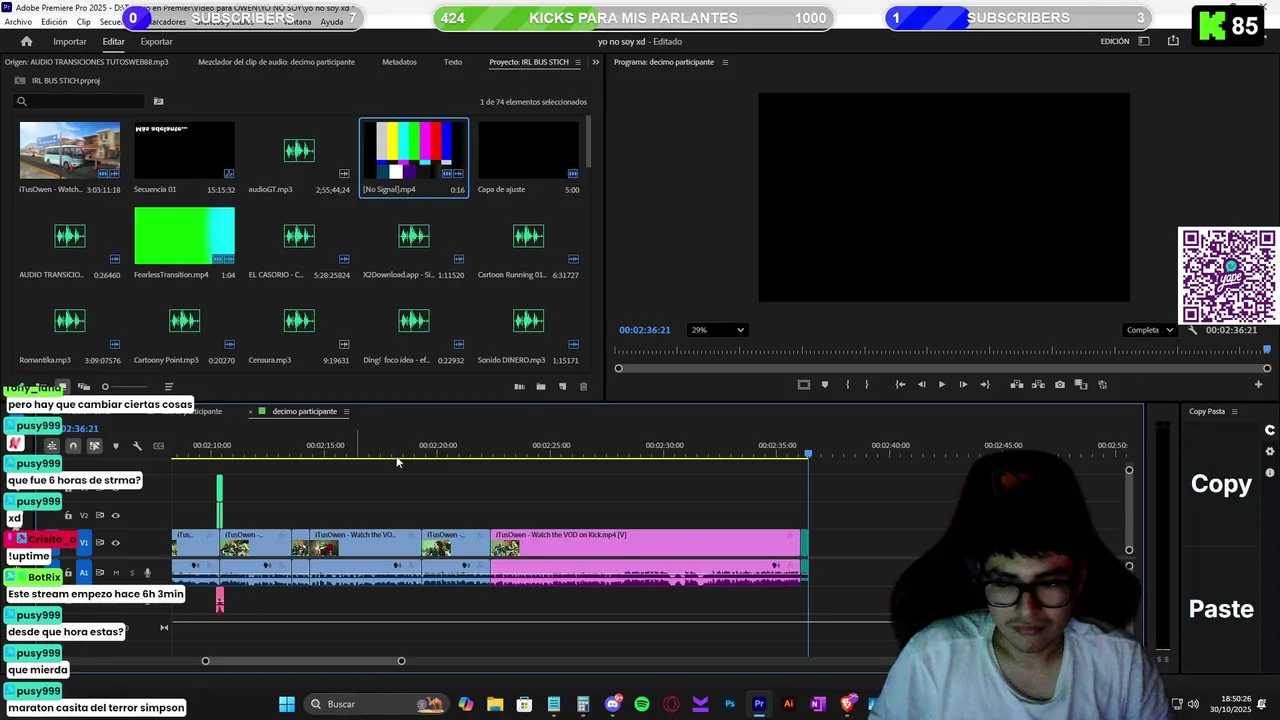
Task: Click the quick export share icon
Action: pyautogui.click(x=1173, y=41)
